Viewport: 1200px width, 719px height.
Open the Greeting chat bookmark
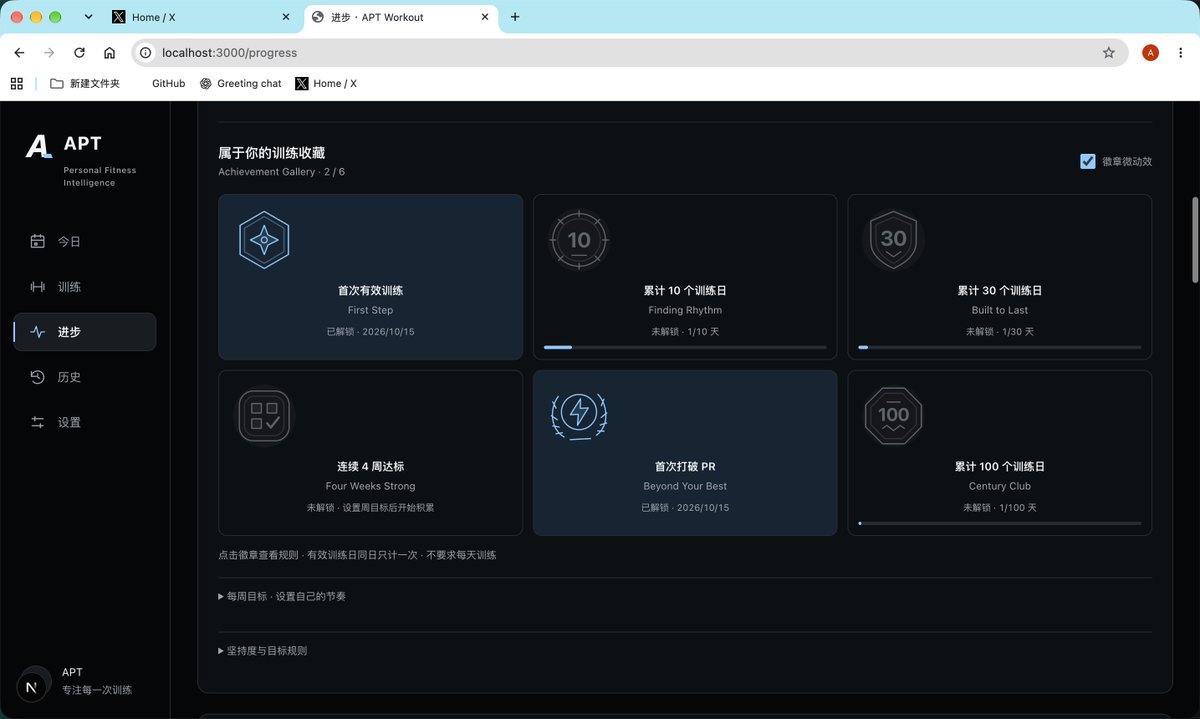(241, 84)
